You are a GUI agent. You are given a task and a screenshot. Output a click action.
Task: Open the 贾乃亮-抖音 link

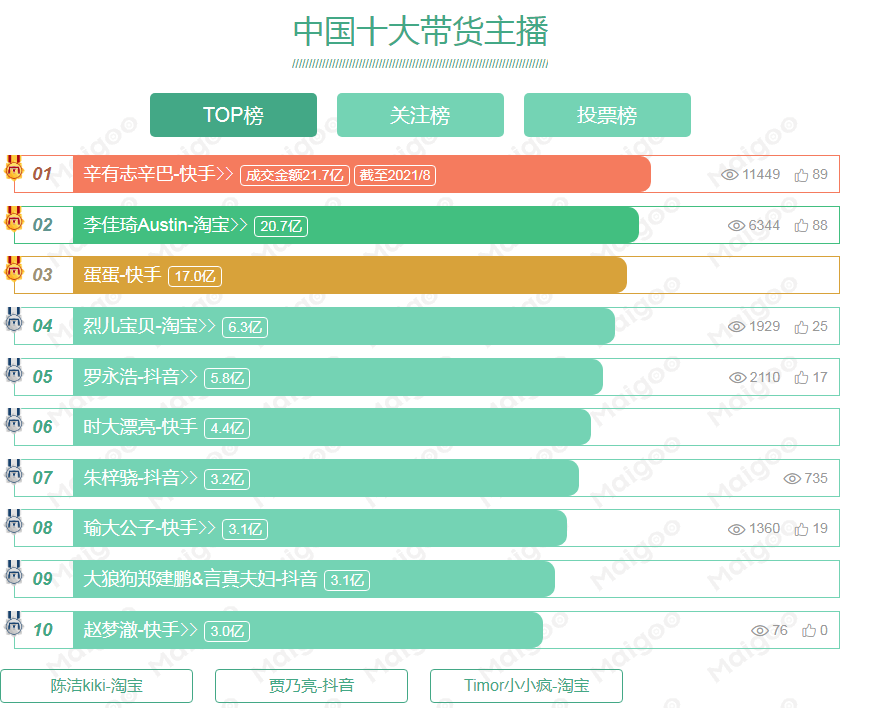tap(310, 686)
